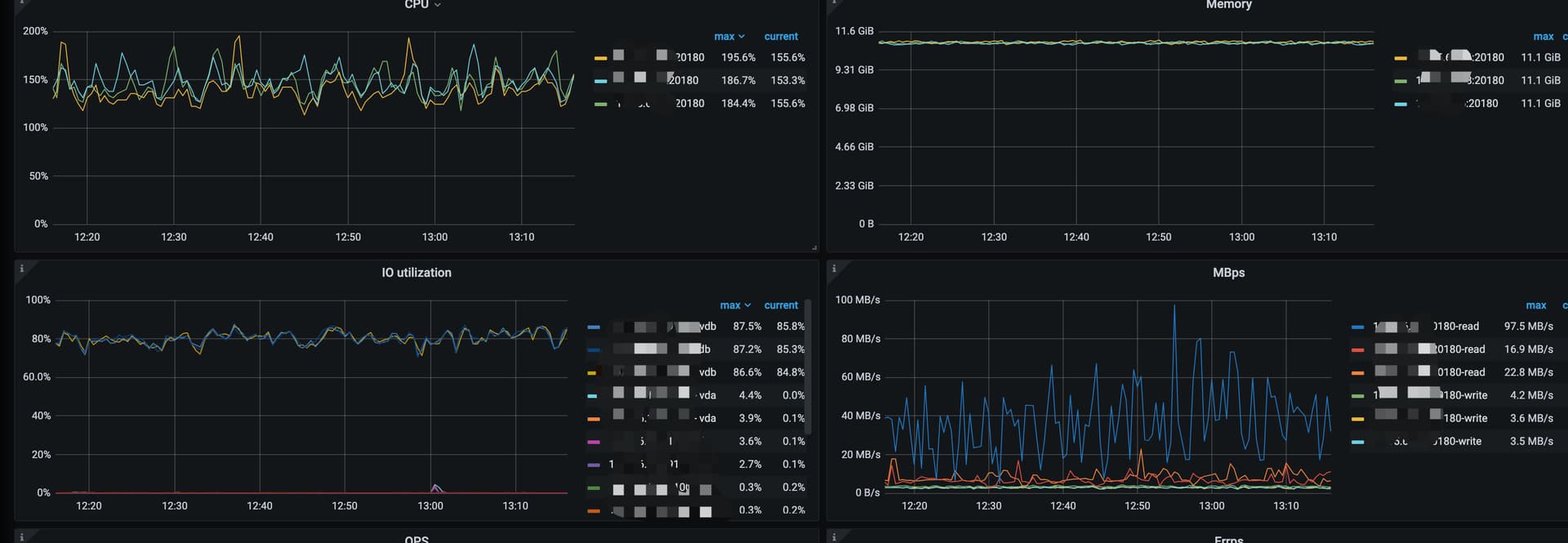Grab the CPU panel resize handle corner
Viewport: 1568px width, 543px height.
pyautogui.click(x=813, y=247)
